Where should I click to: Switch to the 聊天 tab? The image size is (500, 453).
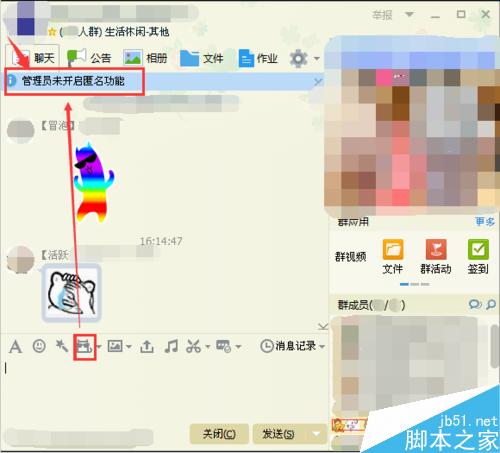(33, 58)
